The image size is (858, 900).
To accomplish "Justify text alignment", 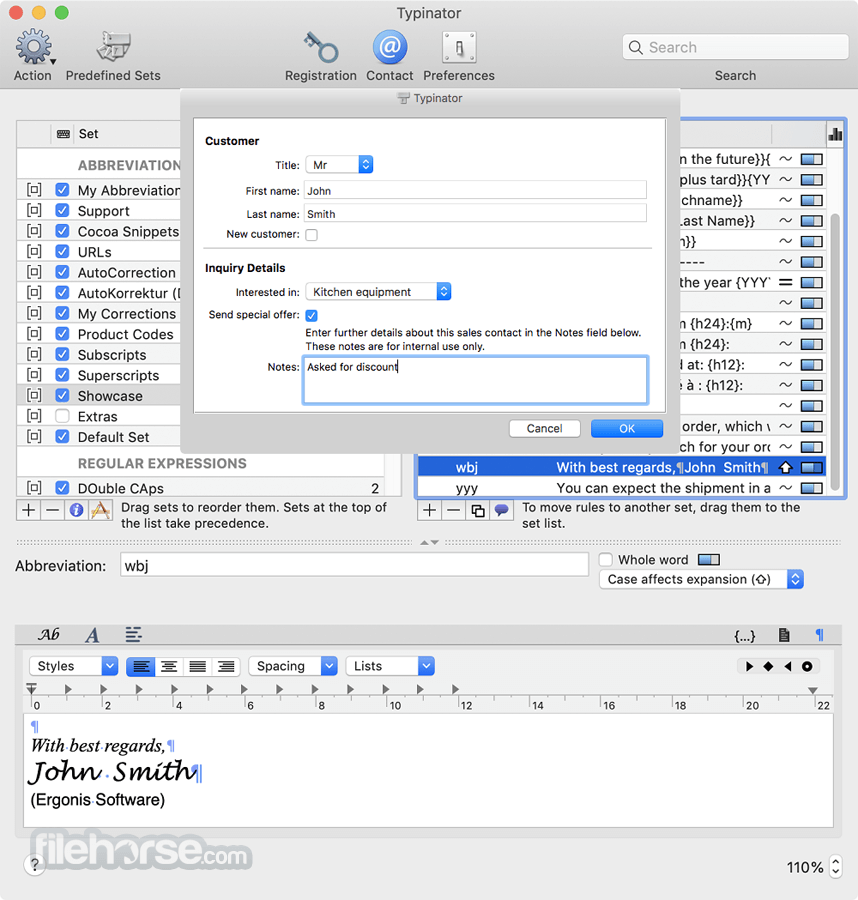I will click(x=197, y=666).
